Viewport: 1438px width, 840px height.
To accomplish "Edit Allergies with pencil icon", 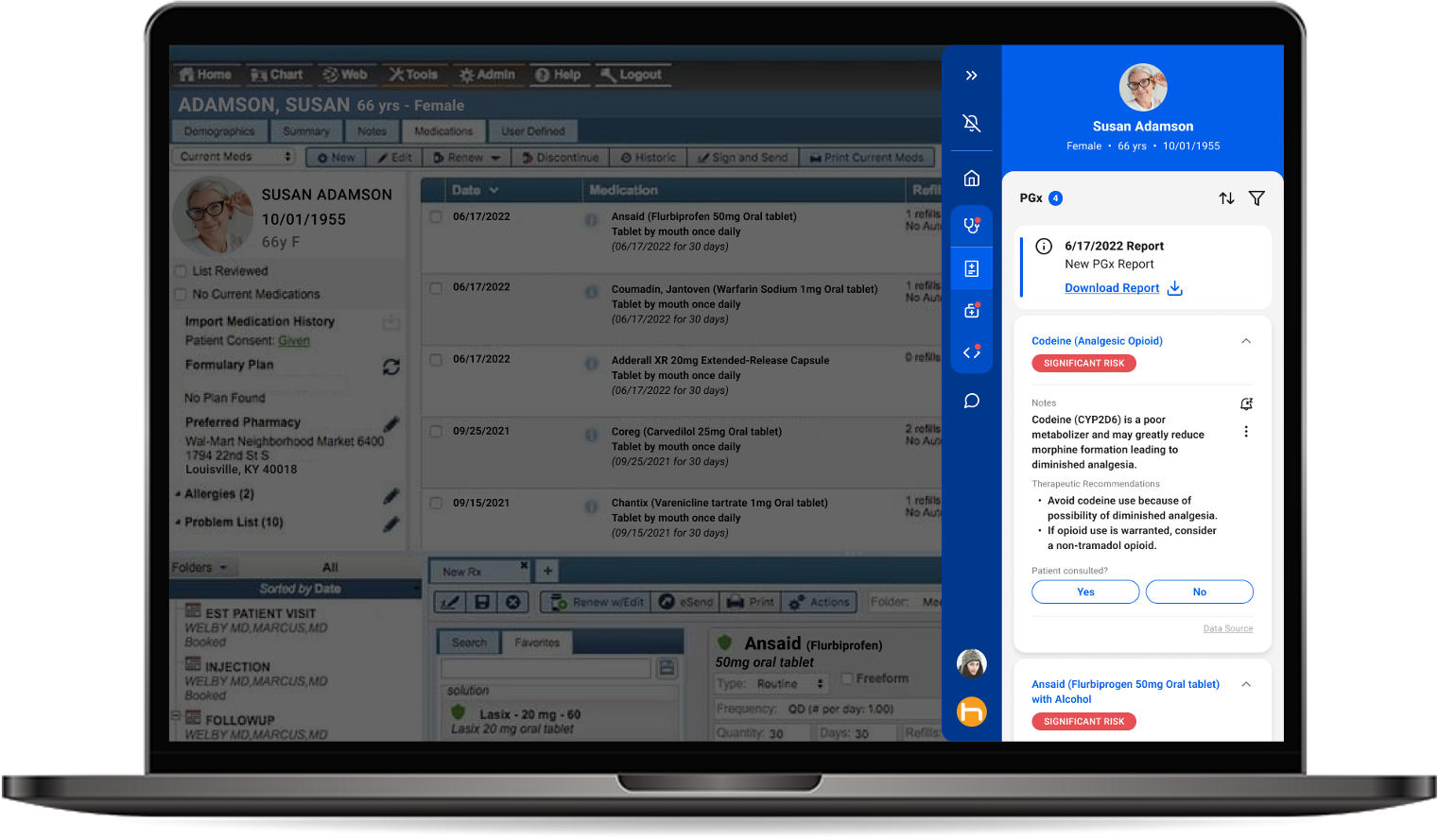I will pos(390,495).
